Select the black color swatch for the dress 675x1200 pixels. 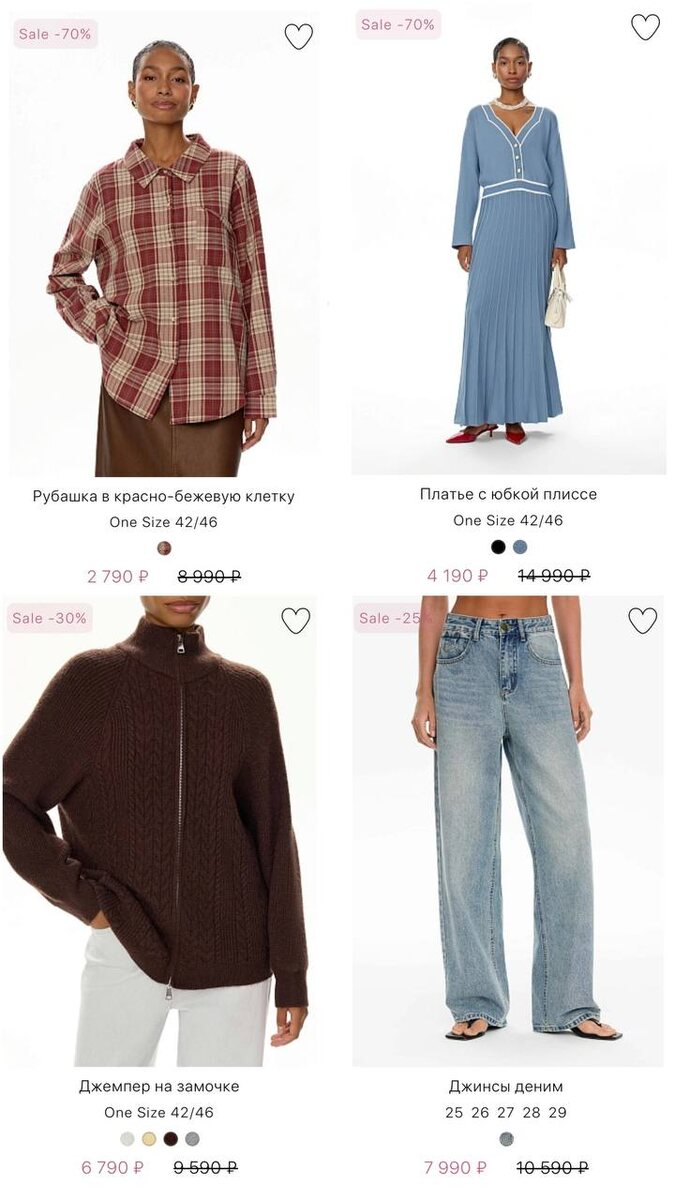click(498, 547)
